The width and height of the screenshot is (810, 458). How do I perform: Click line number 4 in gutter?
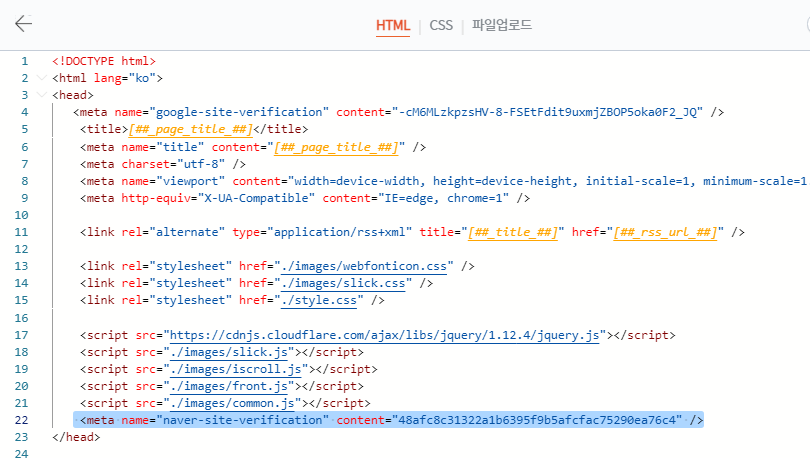tap(25, 112)
